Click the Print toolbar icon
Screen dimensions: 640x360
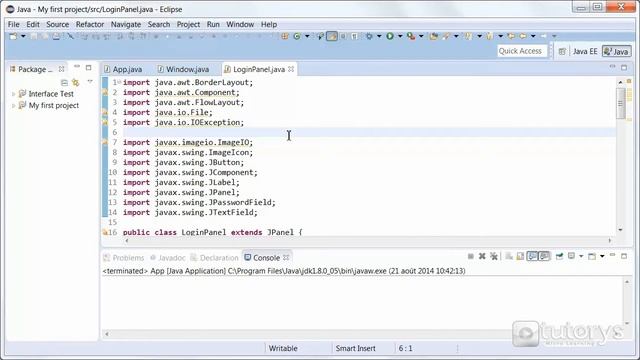pyautogui.click(x=56, y=37)
